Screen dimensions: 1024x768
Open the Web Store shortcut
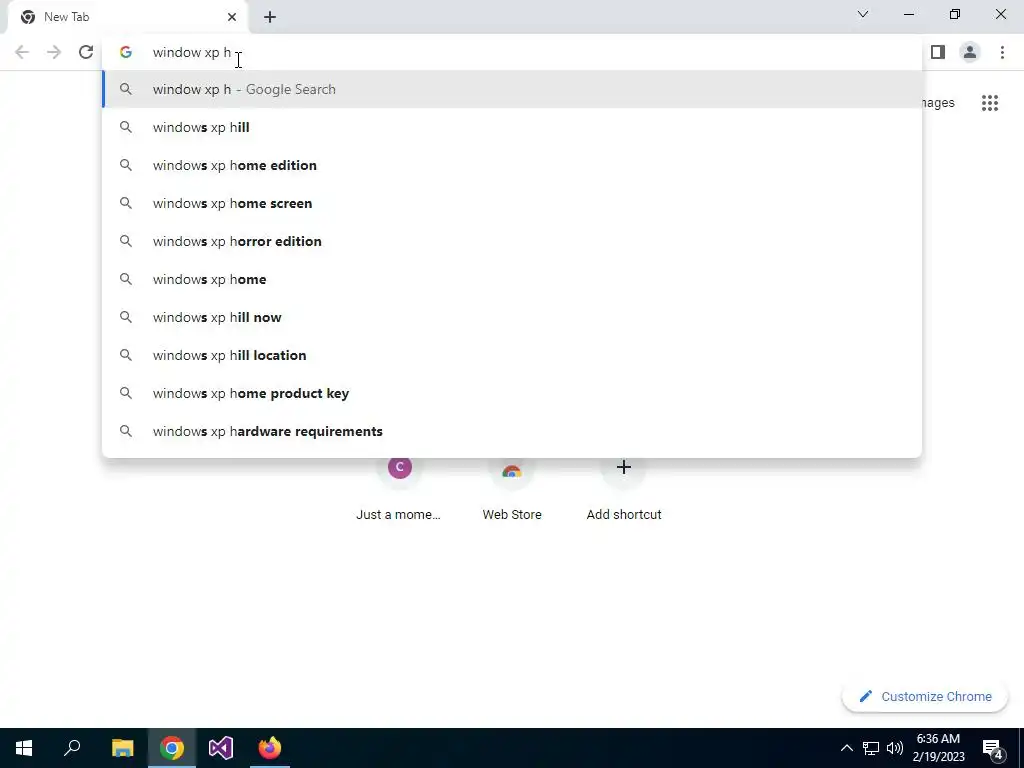coord(511,490)
